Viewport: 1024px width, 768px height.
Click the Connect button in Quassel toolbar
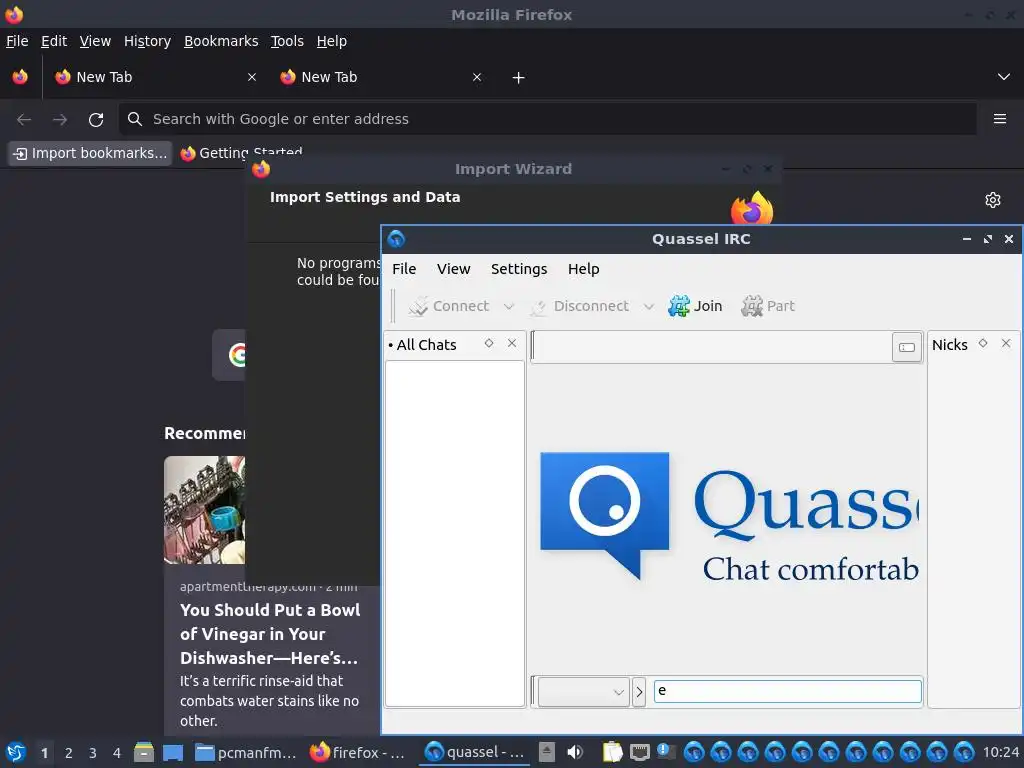(449, 306)
